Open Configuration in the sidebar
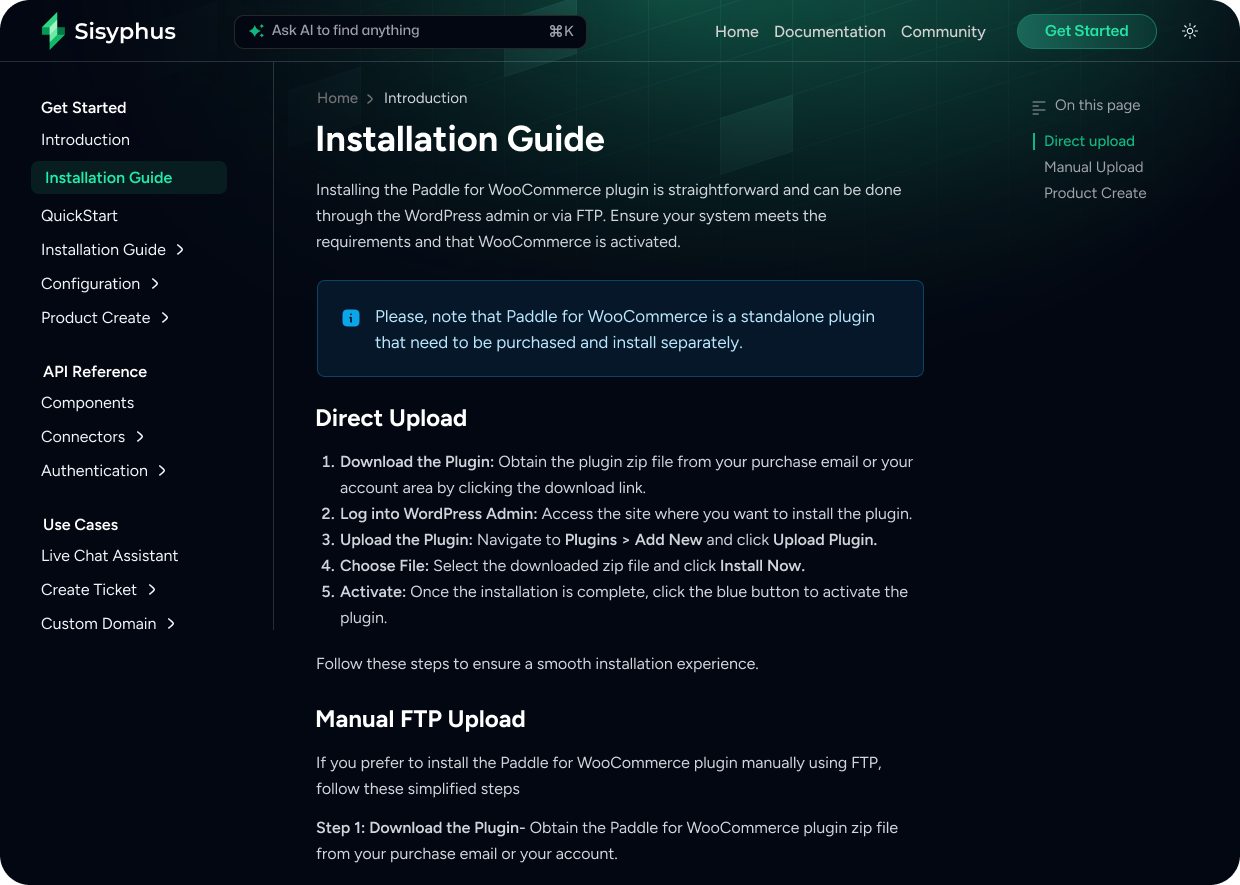Screen dimensions: 1240x885 pyautogui.click(x=90, y=284)
